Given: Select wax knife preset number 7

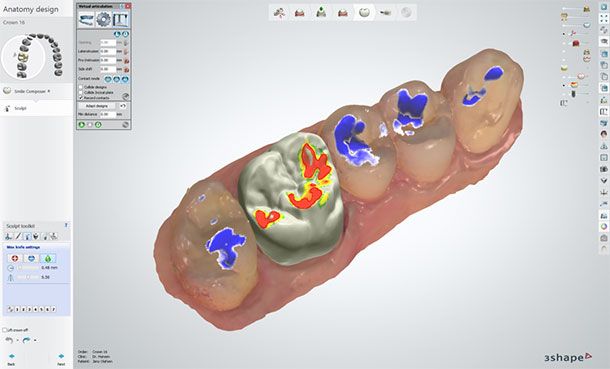Looking at the screenshot, I should [53, 310].
